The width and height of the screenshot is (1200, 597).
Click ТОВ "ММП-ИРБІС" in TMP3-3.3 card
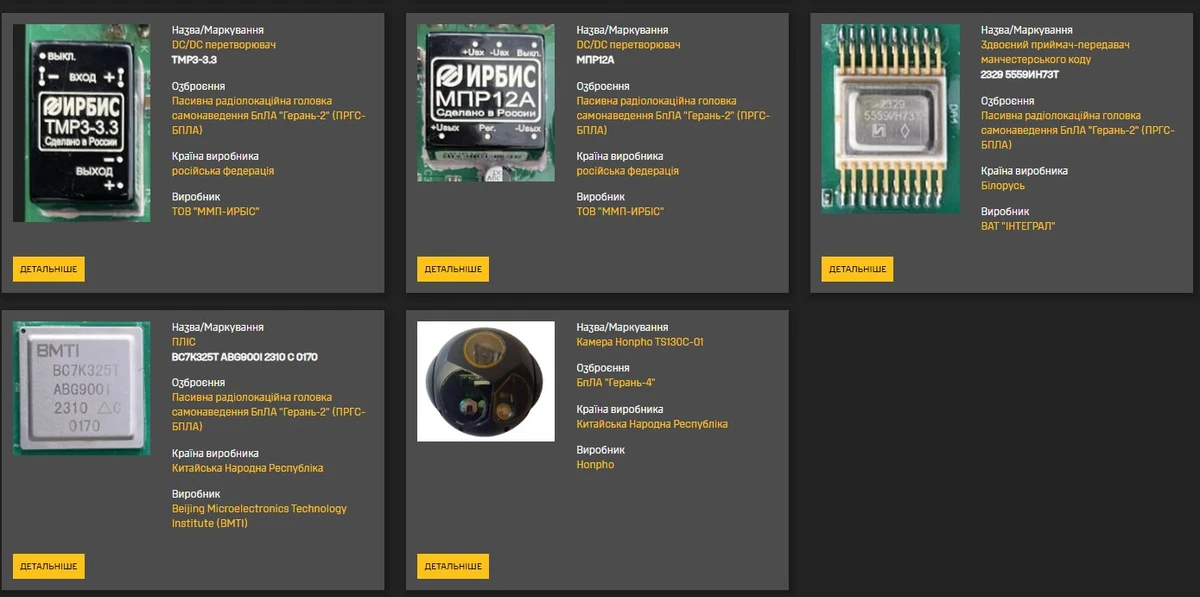coord(216,211)
